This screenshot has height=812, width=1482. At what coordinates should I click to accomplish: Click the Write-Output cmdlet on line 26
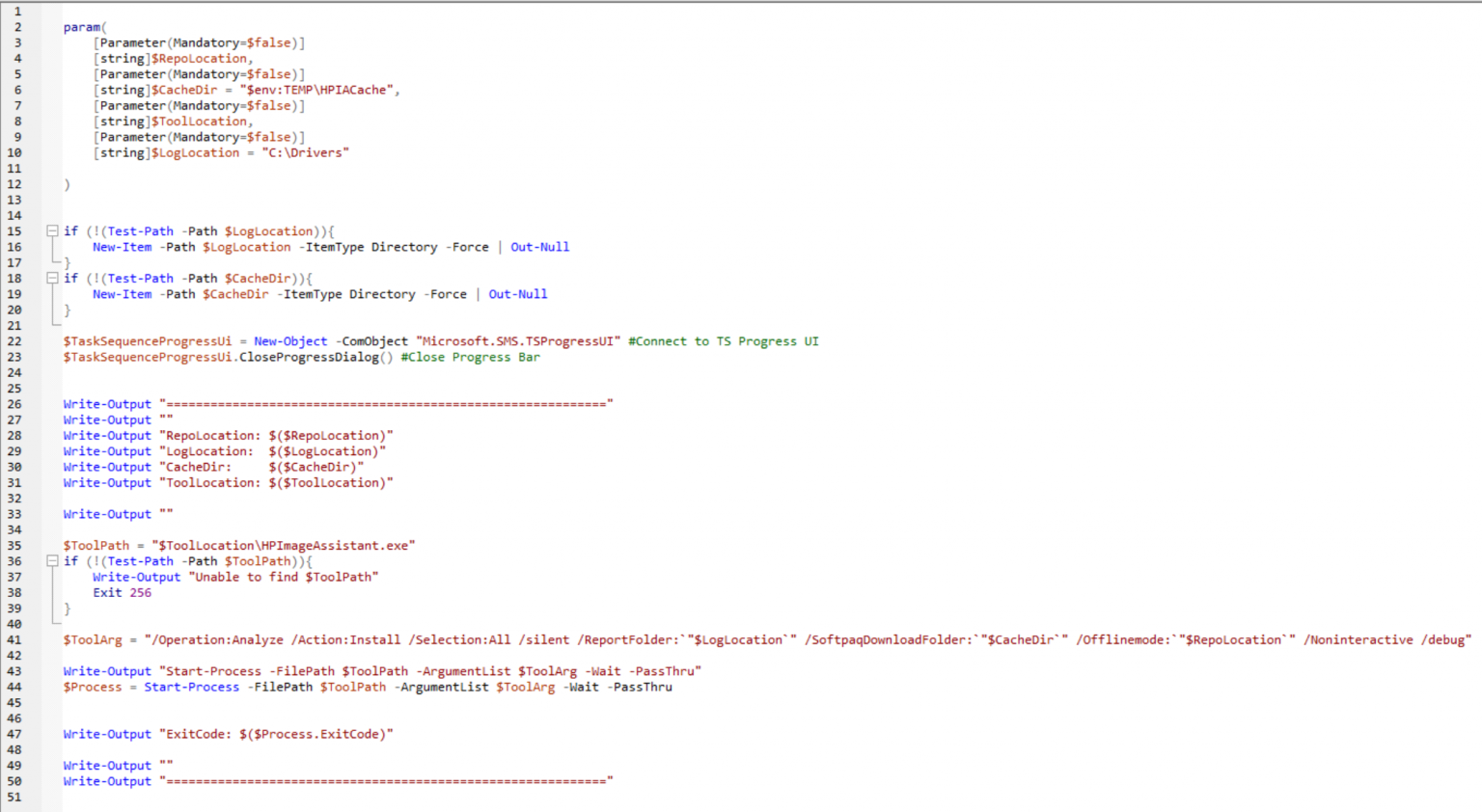106,403
